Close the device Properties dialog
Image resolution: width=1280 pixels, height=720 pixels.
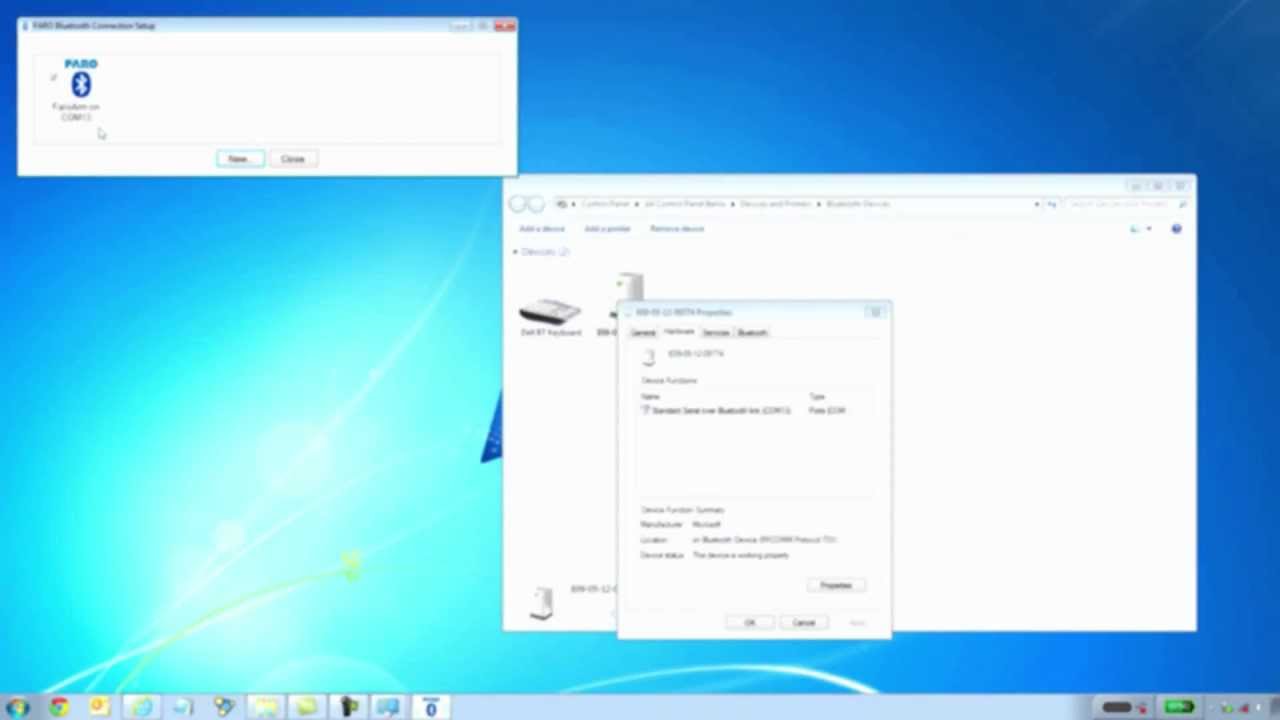pos(875,312)
